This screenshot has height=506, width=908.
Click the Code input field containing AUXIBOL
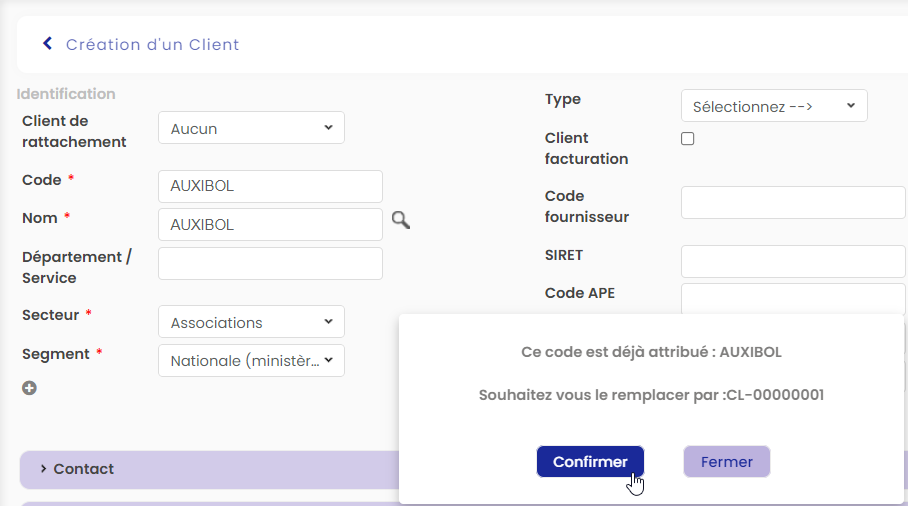(x=270, y=186)
